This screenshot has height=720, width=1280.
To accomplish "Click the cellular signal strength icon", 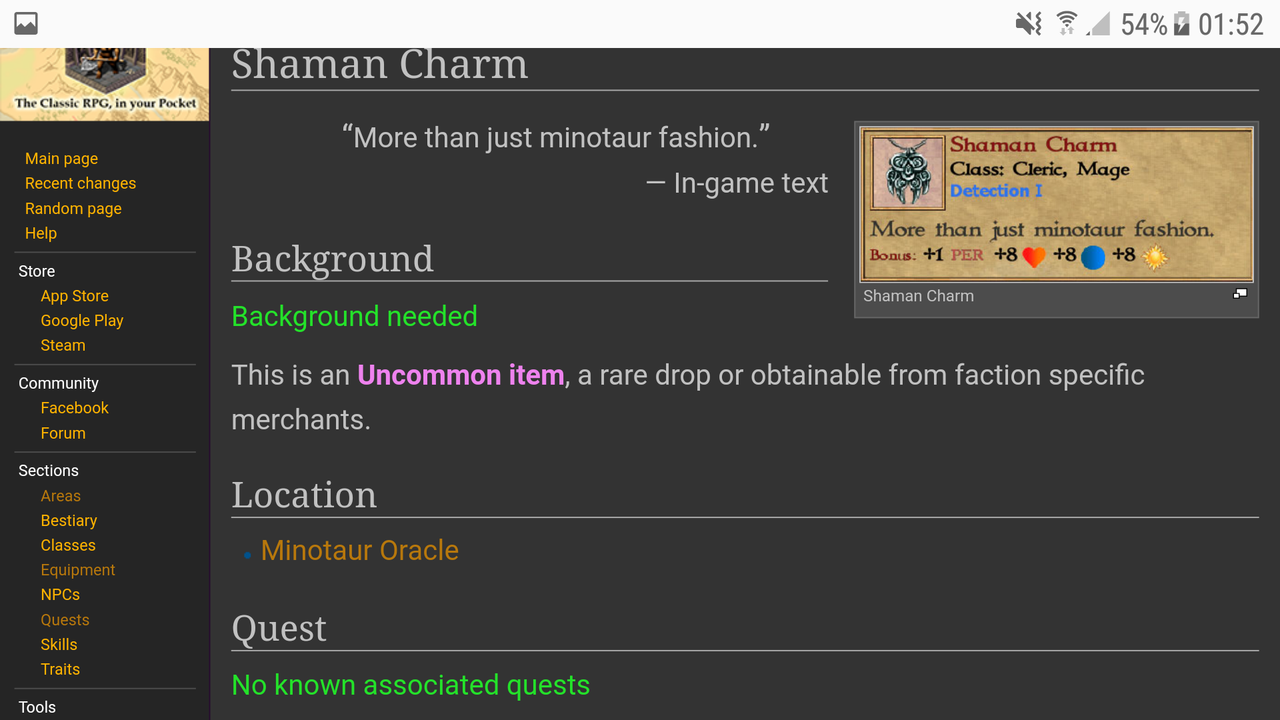I will 1098,24.
